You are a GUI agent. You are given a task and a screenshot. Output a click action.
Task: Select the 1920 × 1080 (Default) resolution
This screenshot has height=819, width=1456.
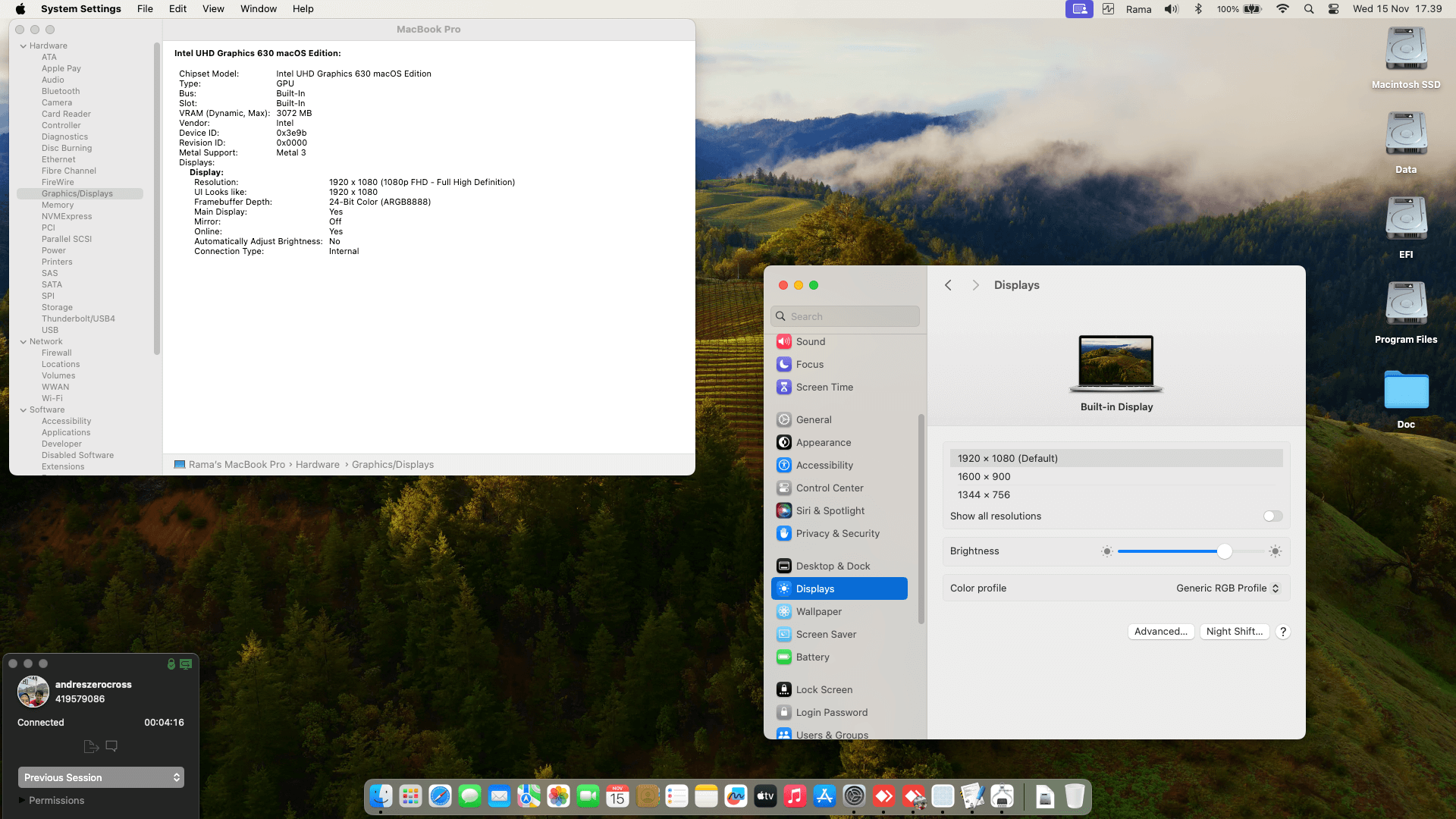pyautogui.click(x=1116, y=459)
